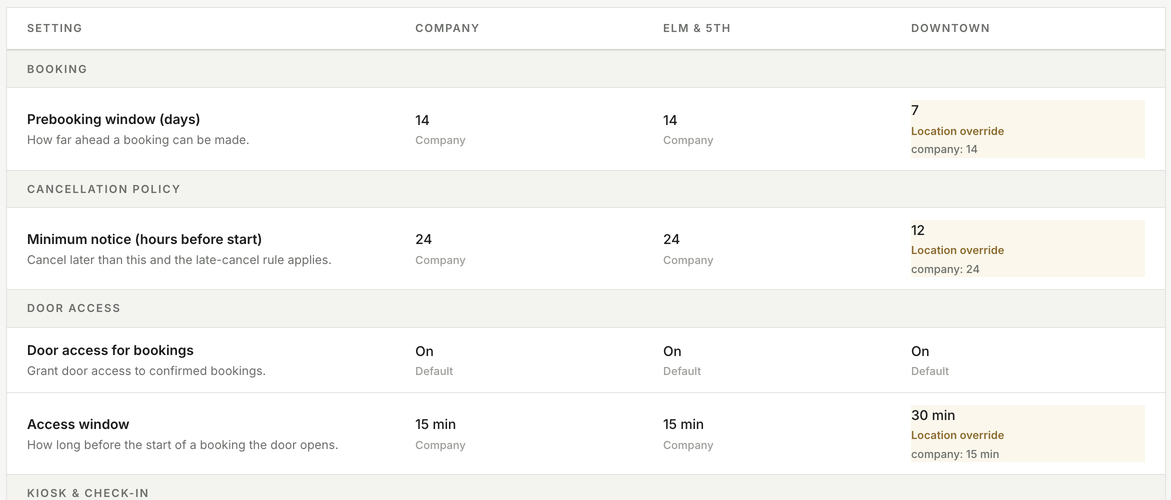The image size is (1171, 500).
Task: Click 'Location override' label in Minimum notice row
Action: (x=957, y=251)
